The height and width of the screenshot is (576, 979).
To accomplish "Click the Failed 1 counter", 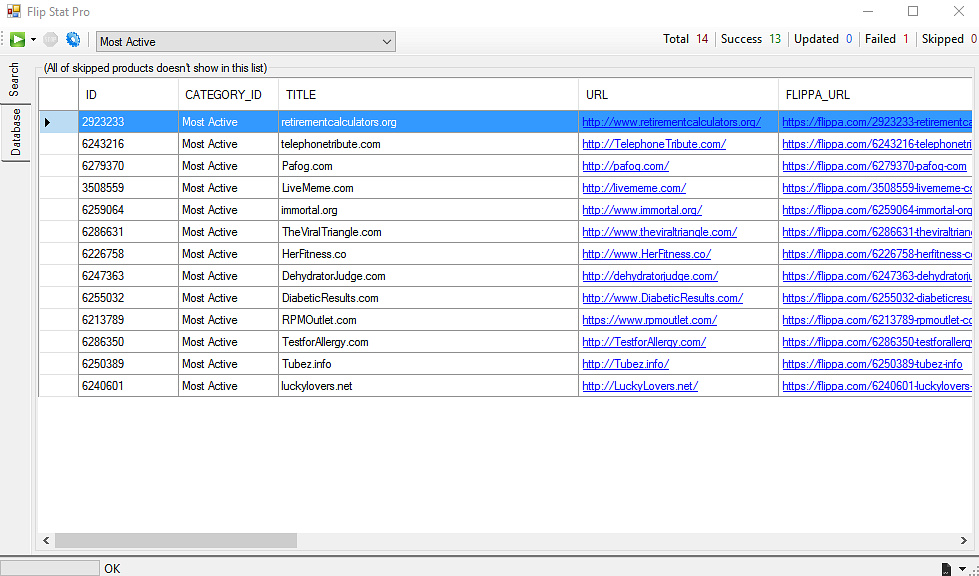I will coord(887,39).
